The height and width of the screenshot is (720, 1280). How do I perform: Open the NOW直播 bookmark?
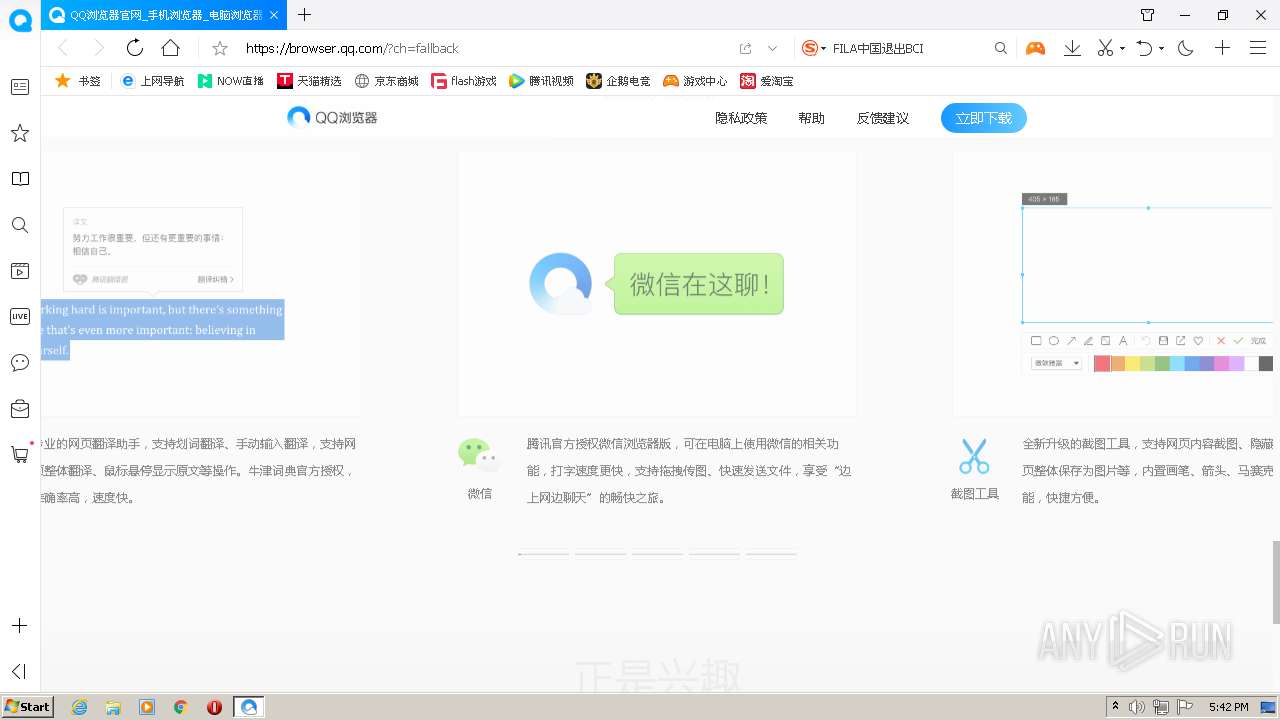pyautogui.click(x=231, y=81)
